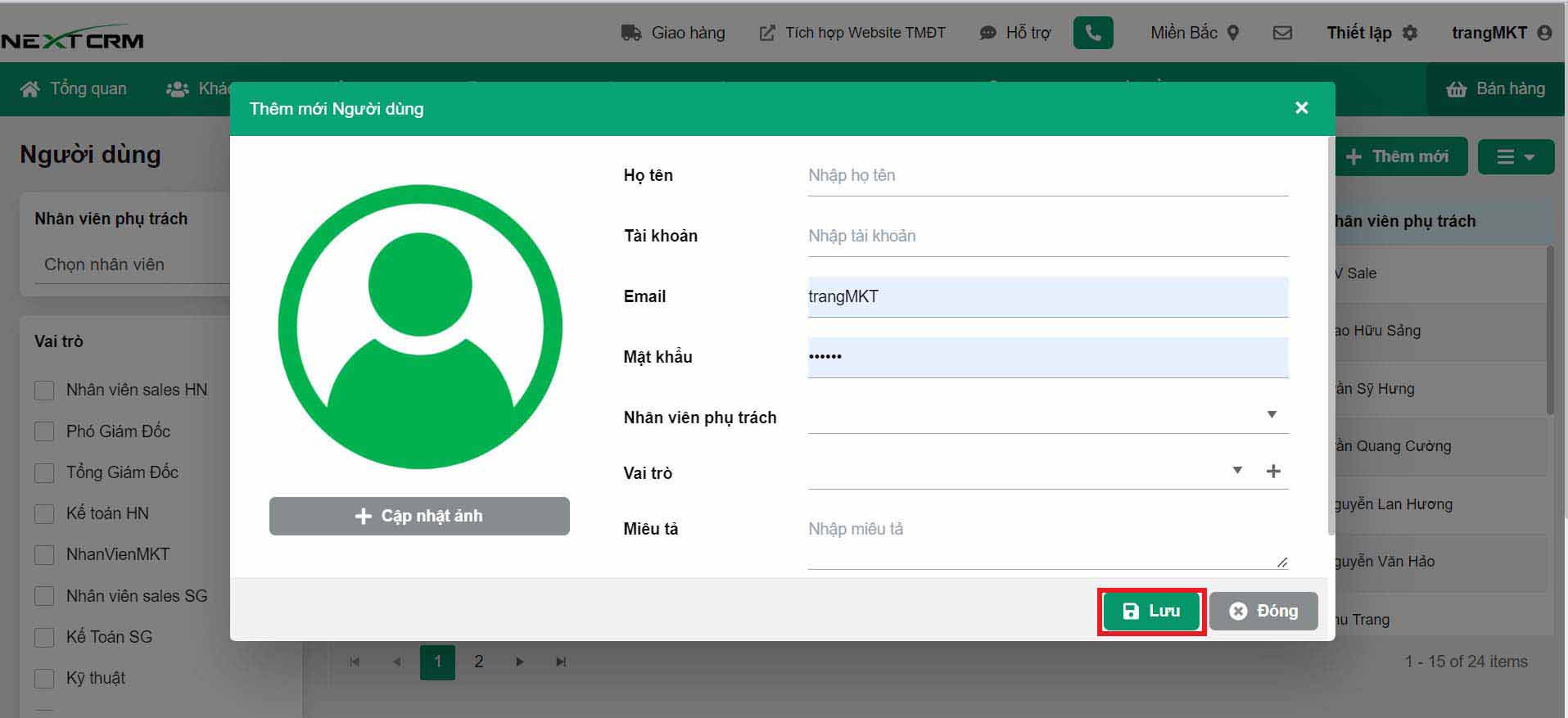Viewport: 1568px width, 718px height.
Task: Go to page 2 of the list
Action: [479, 662]
